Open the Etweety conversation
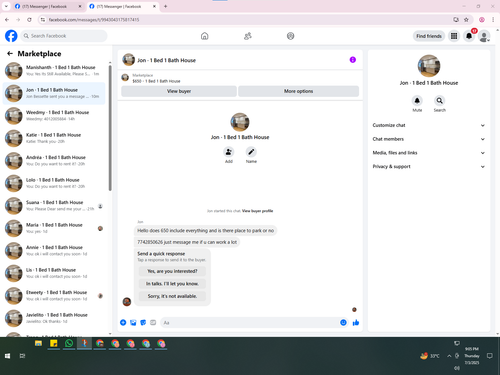 [54, 295]
